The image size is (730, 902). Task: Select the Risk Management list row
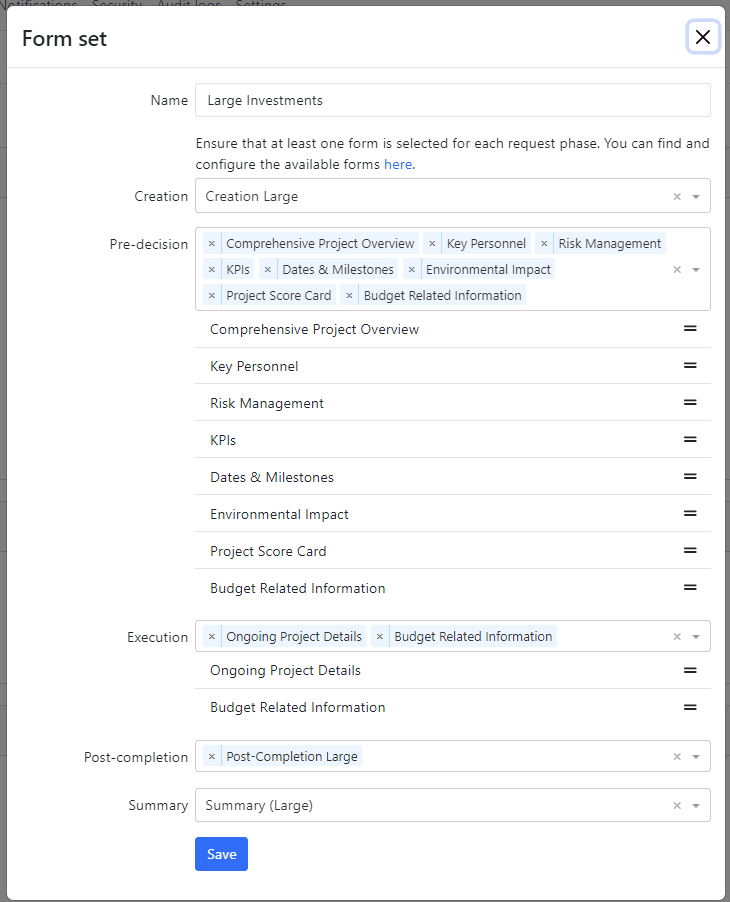[x=453, y=403]
